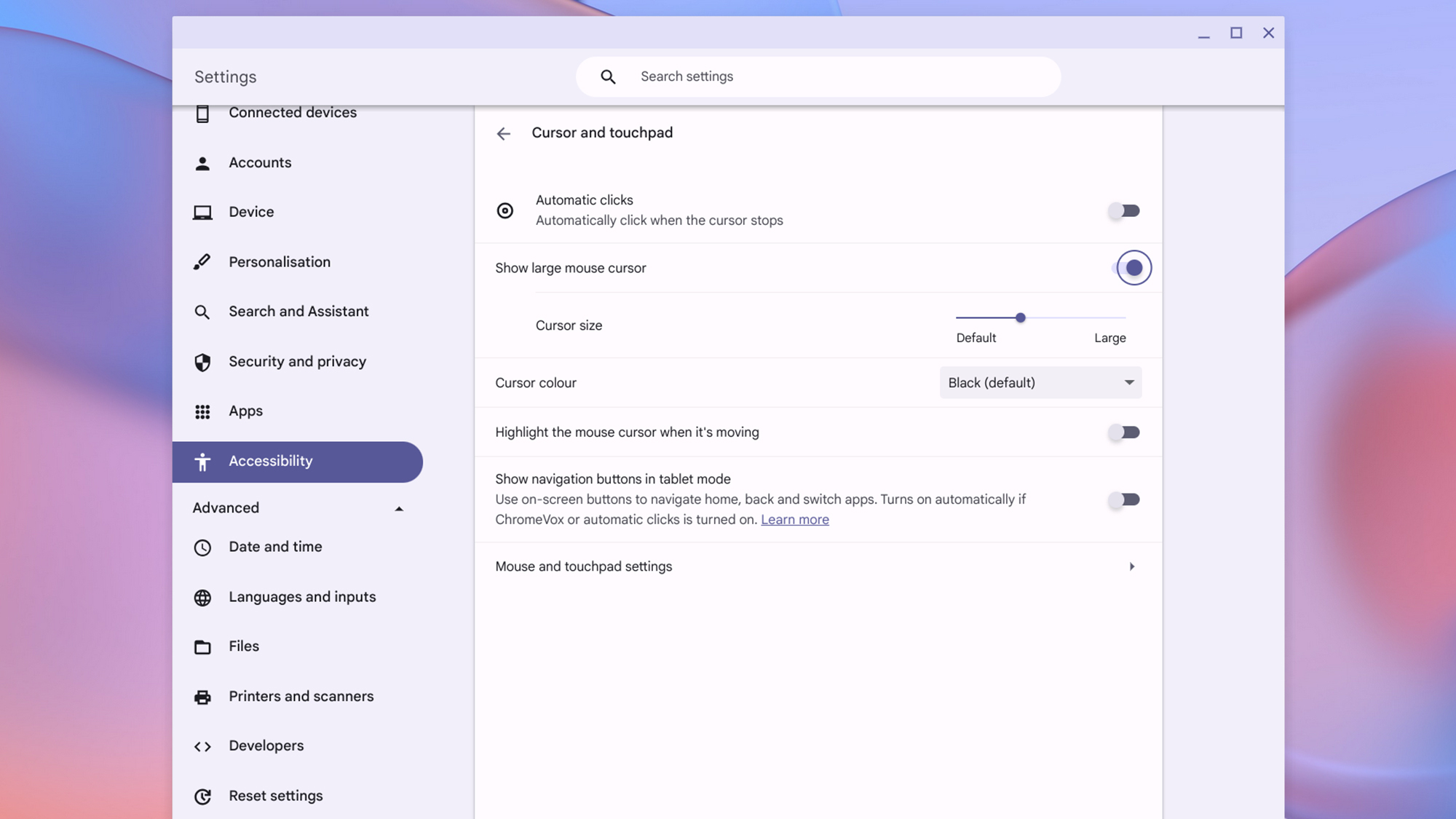Open the Cursor colour dropdown
Screen dimensions: 1456x819
(1040, 383)
